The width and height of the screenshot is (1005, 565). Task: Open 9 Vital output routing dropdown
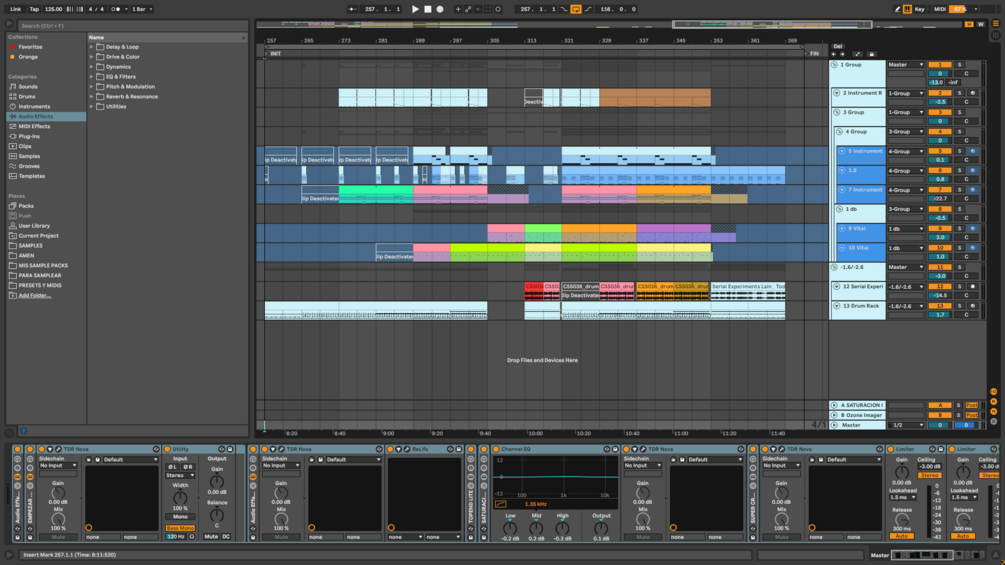click(x=906, y=229)
